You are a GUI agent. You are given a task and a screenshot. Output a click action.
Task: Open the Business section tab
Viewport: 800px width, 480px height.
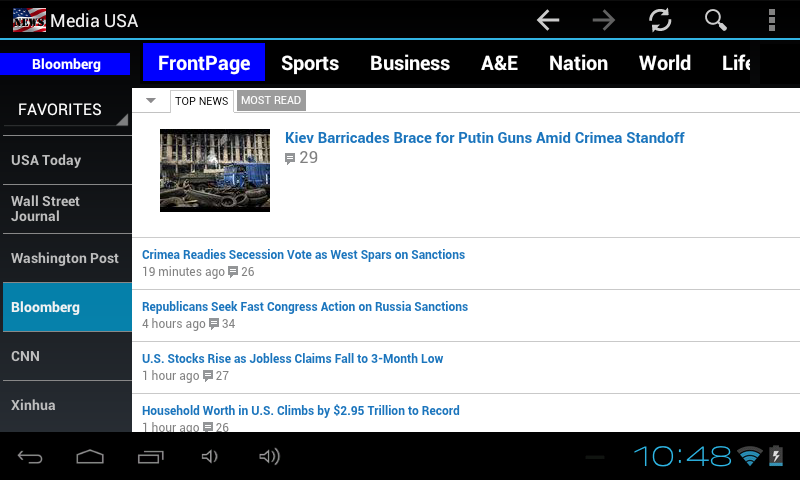pos(410,63)
